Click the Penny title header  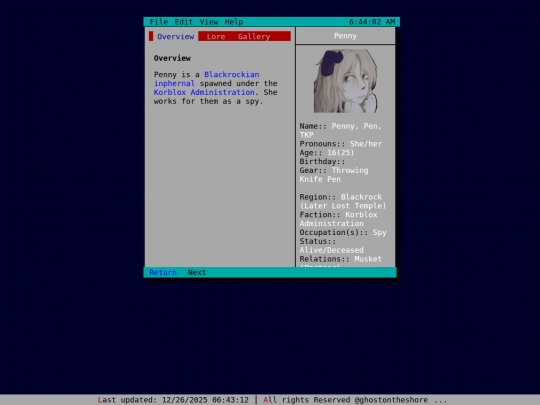345,36
